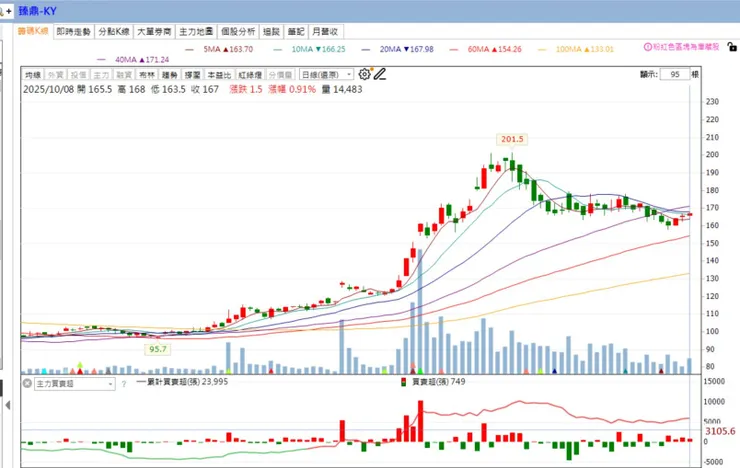Toggle the 投信 overlay button
This screenshot has height=468, width=740.
coord(78,75)
